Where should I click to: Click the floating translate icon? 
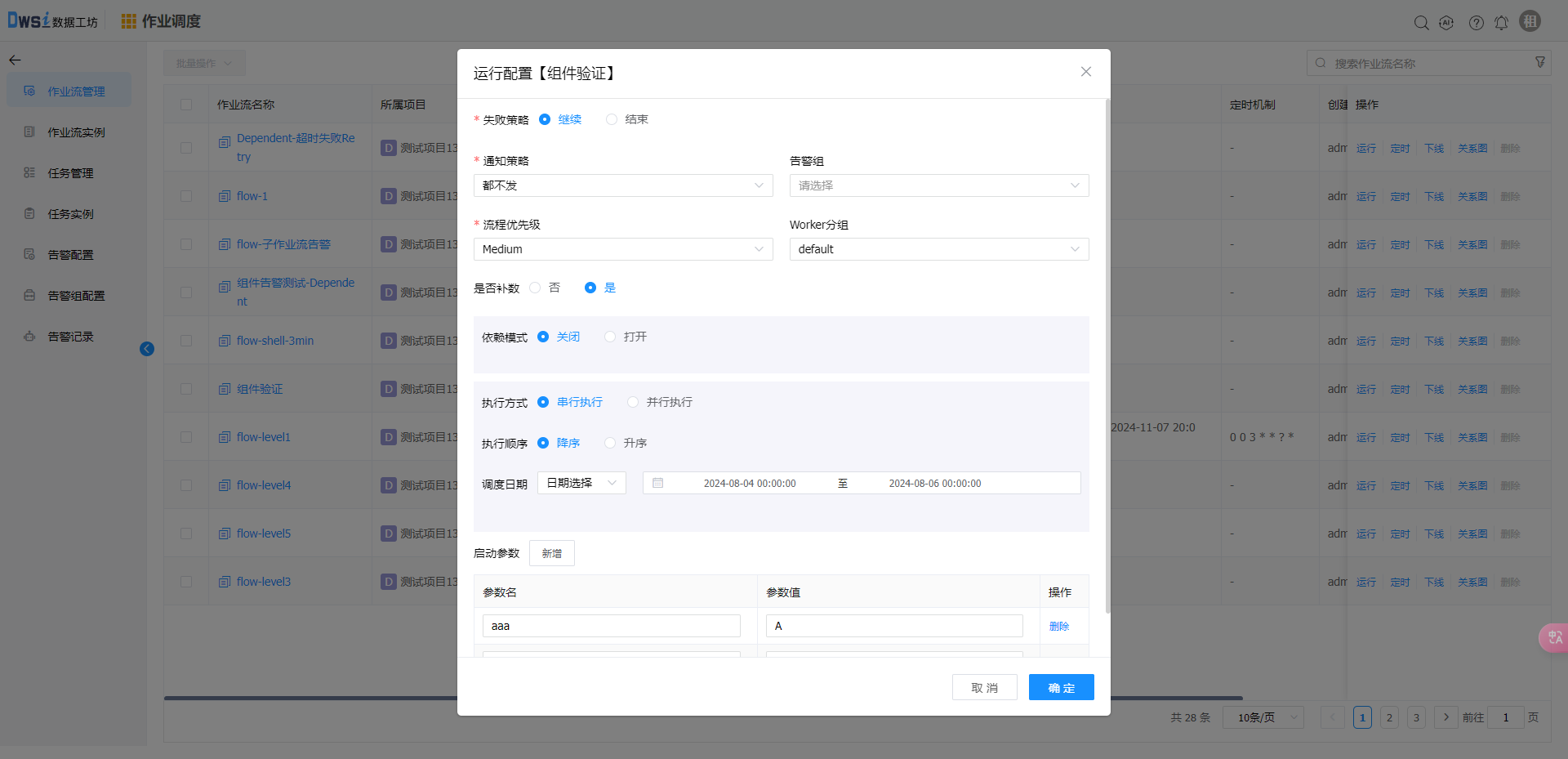1554,637
